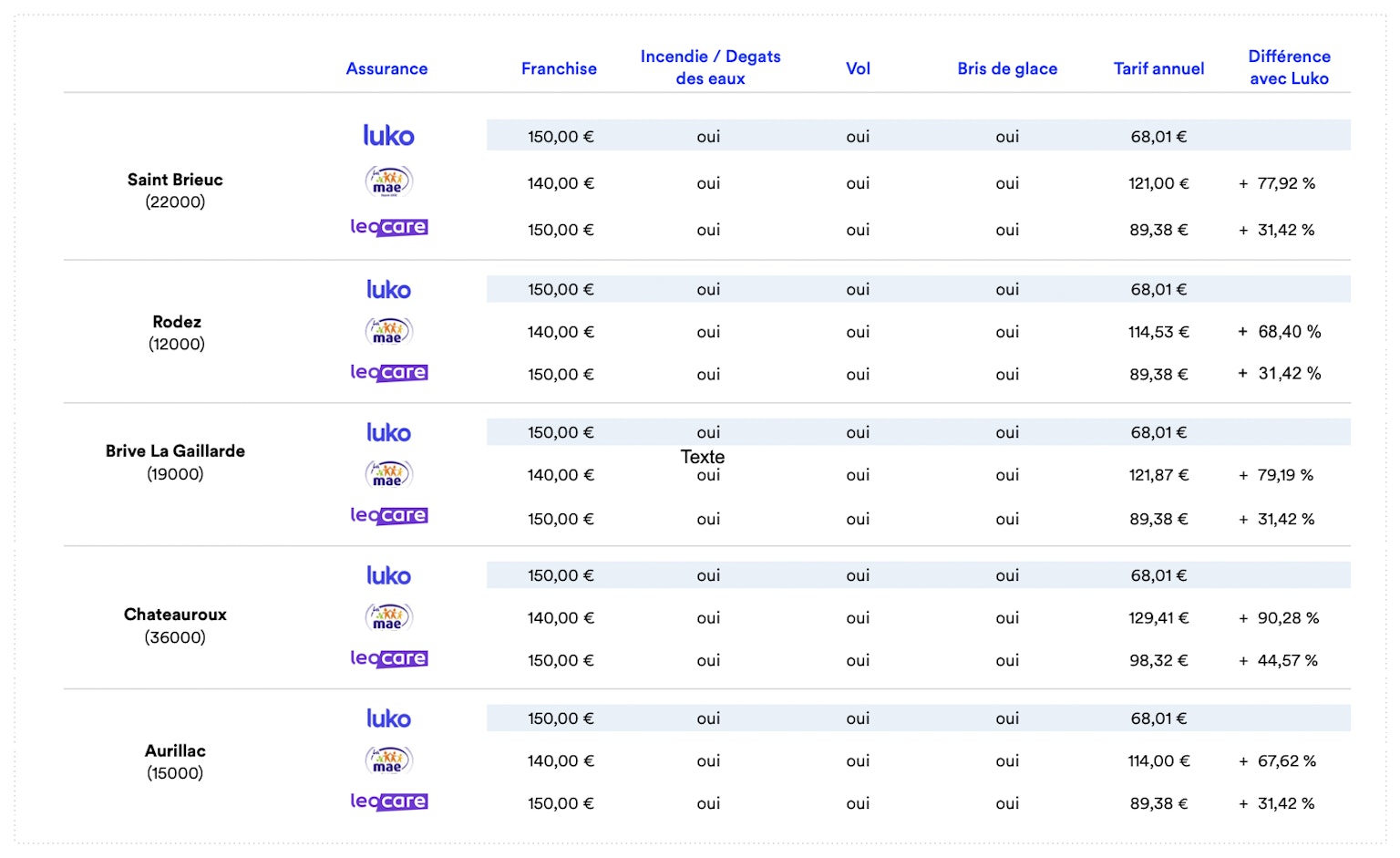Screen dimensions: 1400x858
Task: Click the Différence avec Luko header
Action: point(1289,67)
